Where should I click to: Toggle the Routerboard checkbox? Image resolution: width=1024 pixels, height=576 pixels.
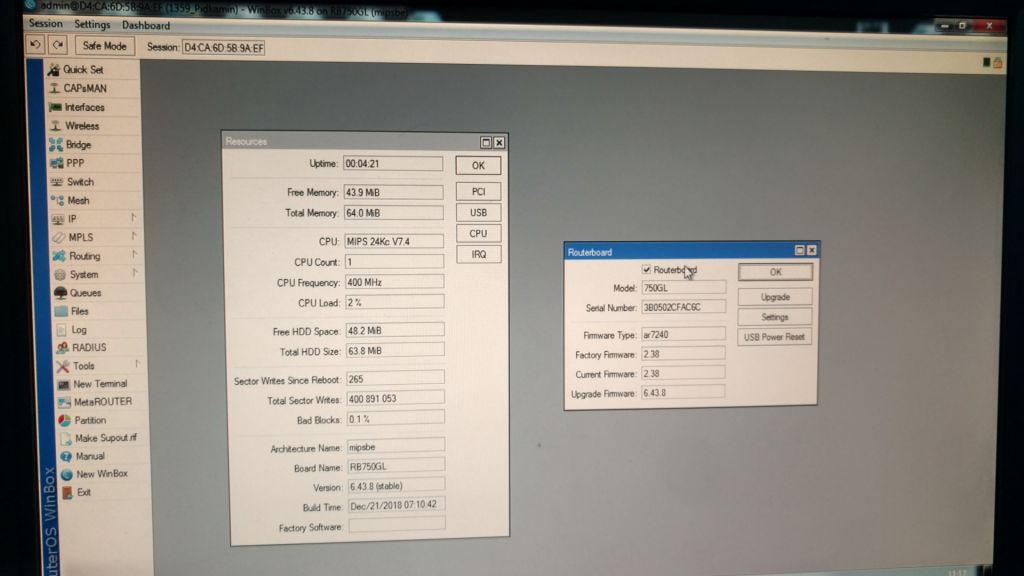pos(647,270)
